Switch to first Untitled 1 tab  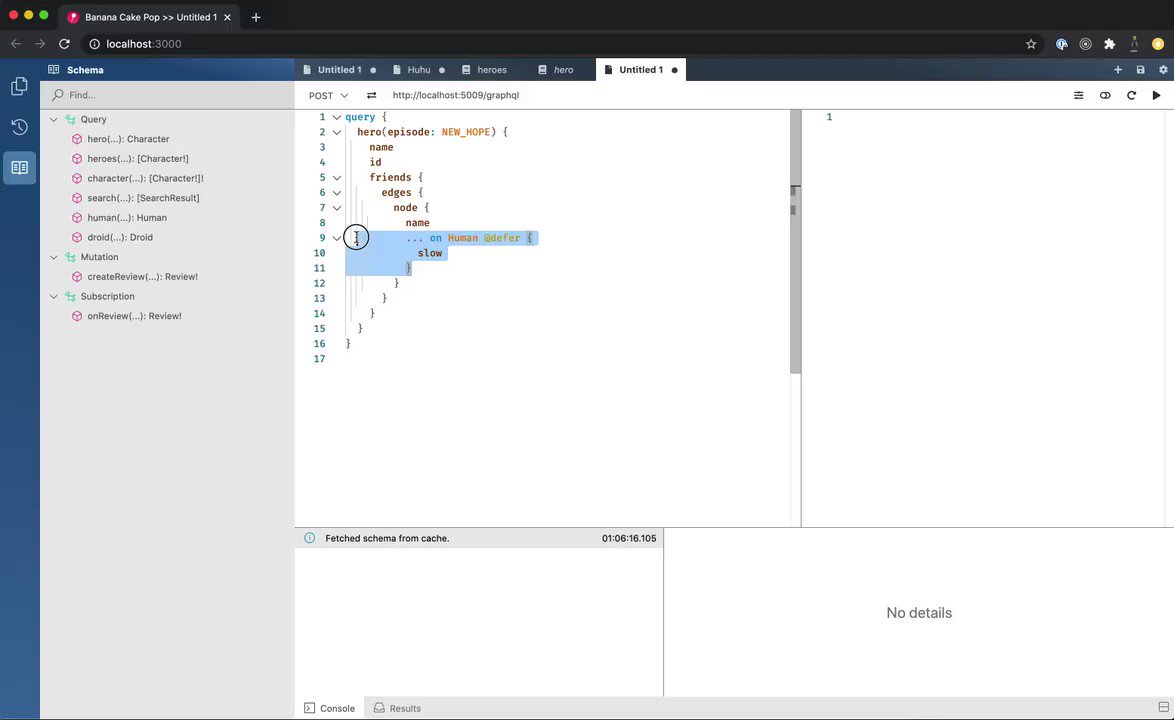point(339,70)
